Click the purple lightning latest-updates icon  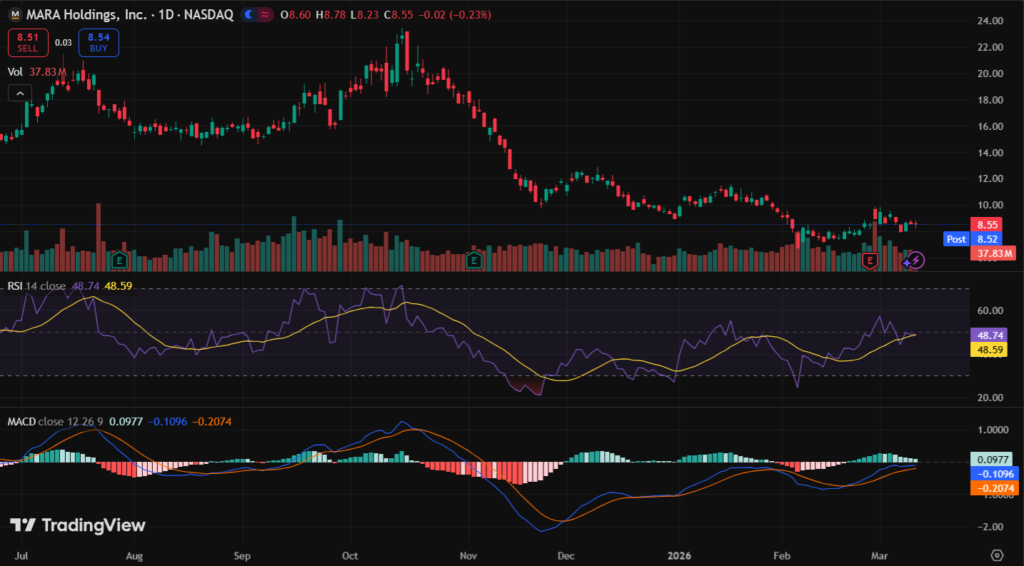(914, 261)
